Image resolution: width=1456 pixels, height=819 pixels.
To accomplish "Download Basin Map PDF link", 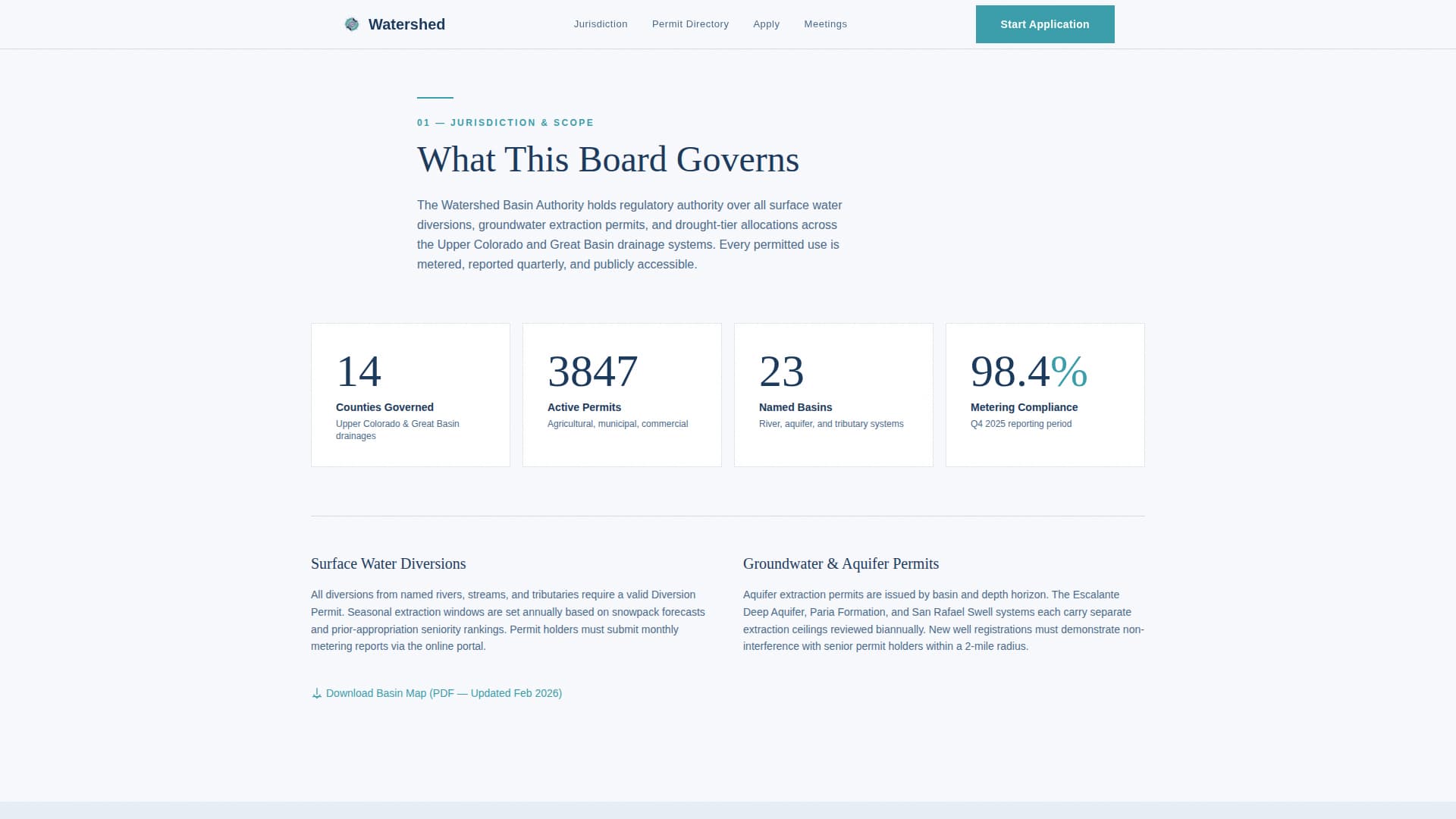I will pyautogui.click(x=437, y=693).
